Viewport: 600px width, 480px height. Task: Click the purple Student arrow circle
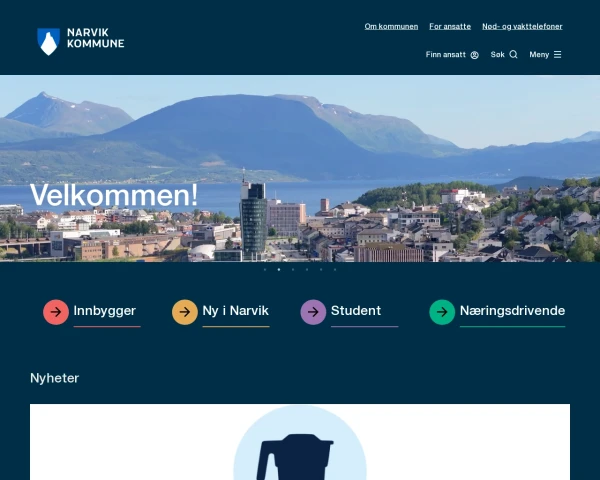[x=313, y=312]
